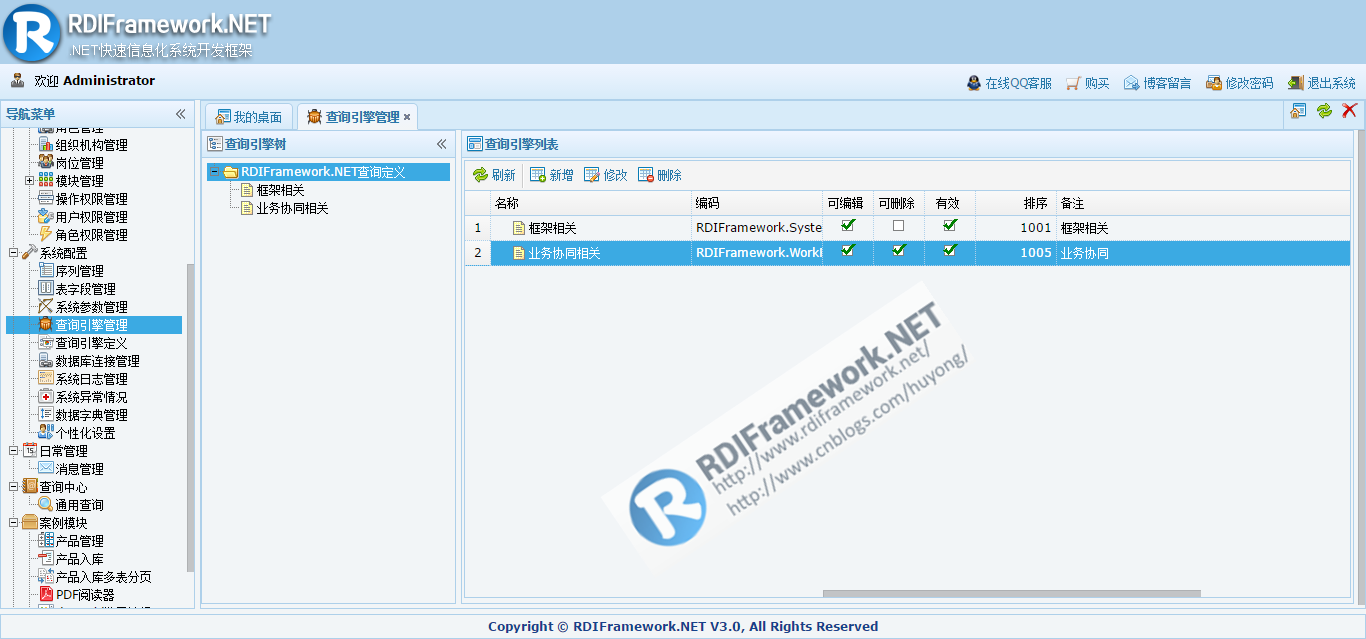Click the 组织机构管理 icon
1366x639 pixels.
(46, 145)
